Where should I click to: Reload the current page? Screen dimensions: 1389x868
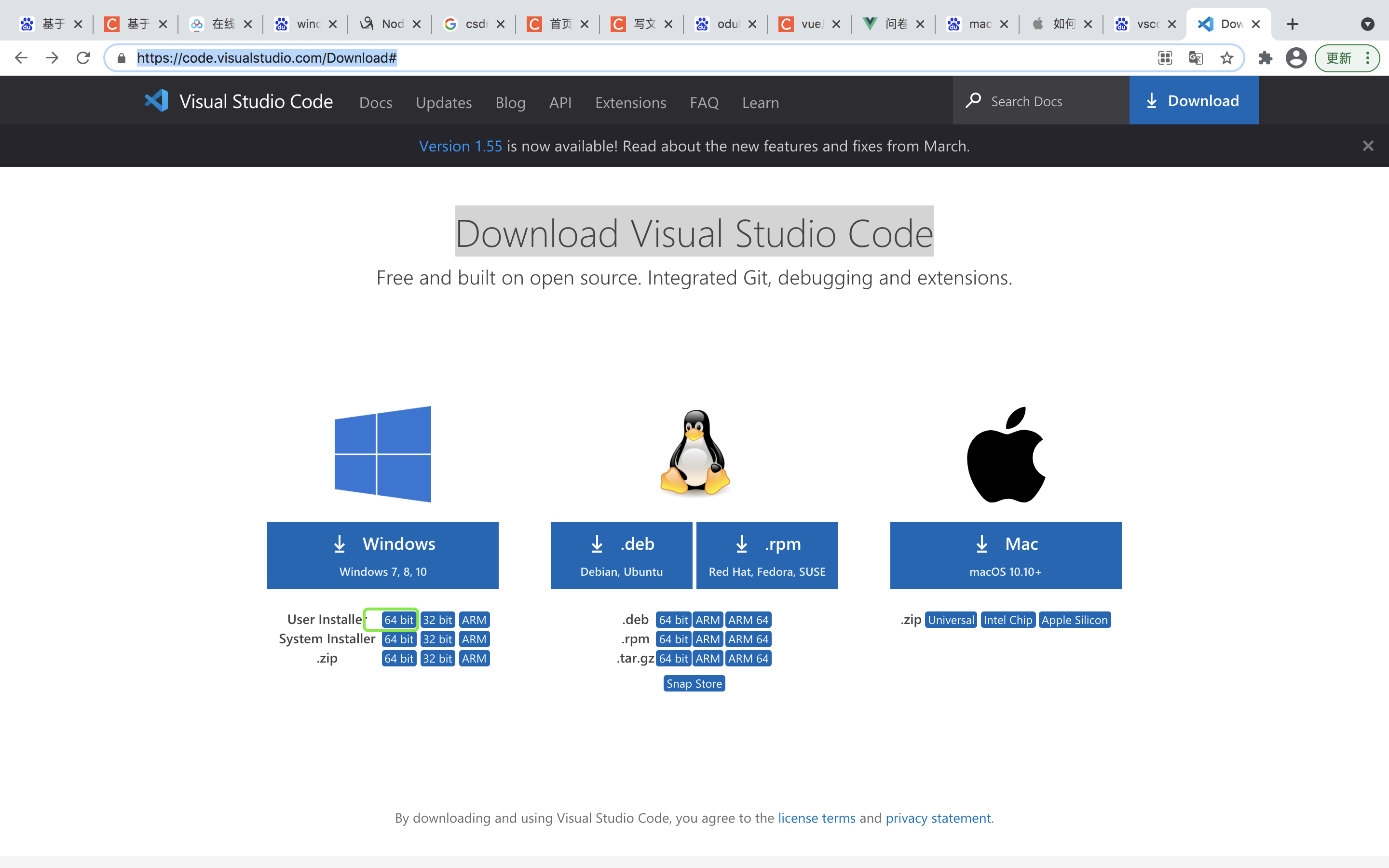83,58
